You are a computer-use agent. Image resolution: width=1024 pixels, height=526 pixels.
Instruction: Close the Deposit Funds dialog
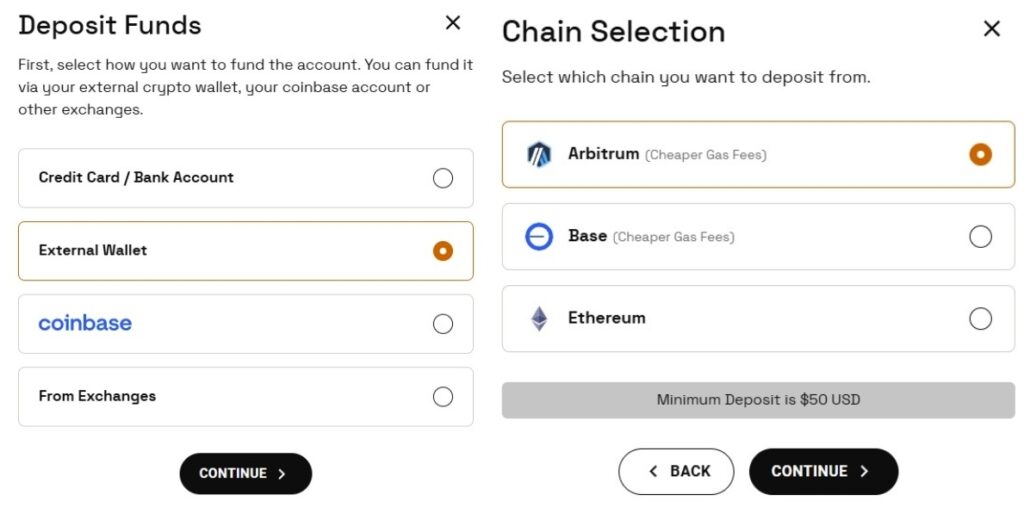pos(453,23)
